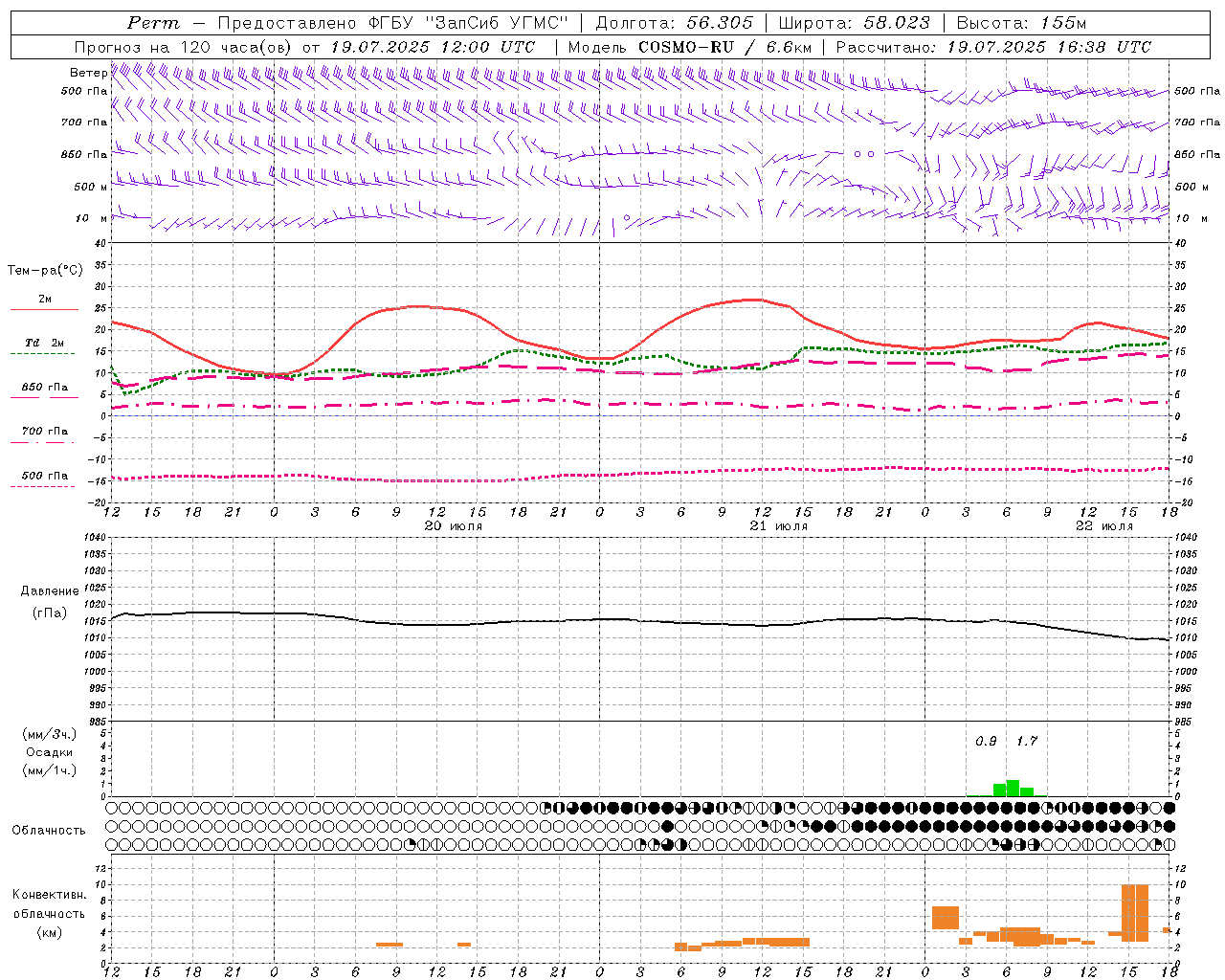Select the 'Широта: 58.023' header value

coord(854,23)
